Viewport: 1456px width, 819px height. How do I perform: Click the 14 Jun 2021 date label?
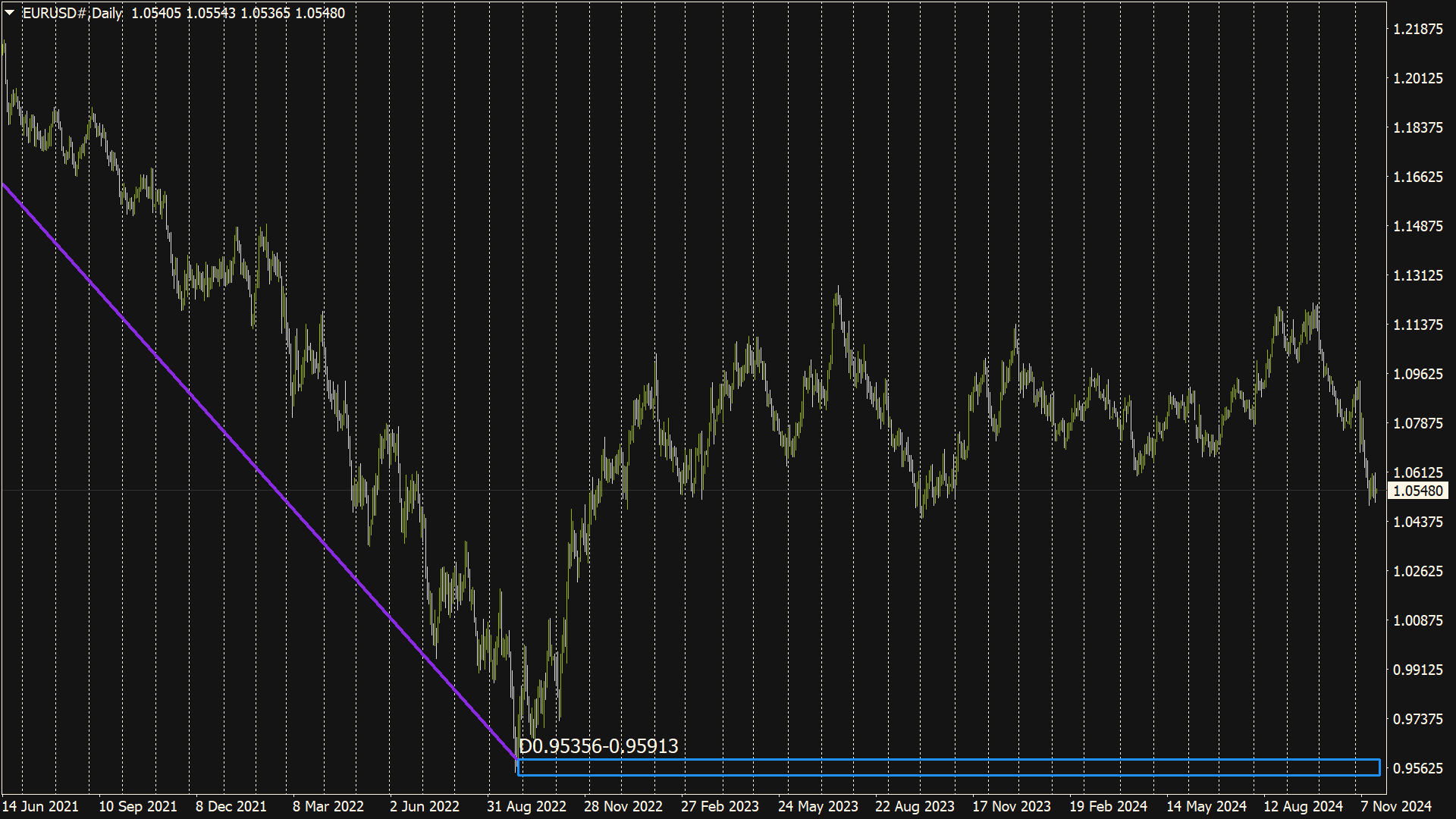40,806
